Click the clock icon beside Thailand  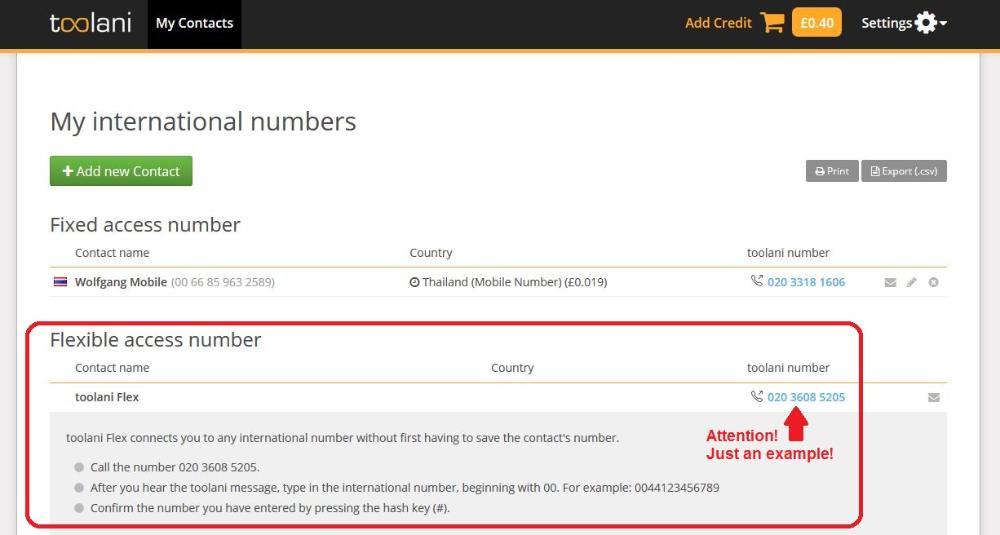tap(415, 282)
